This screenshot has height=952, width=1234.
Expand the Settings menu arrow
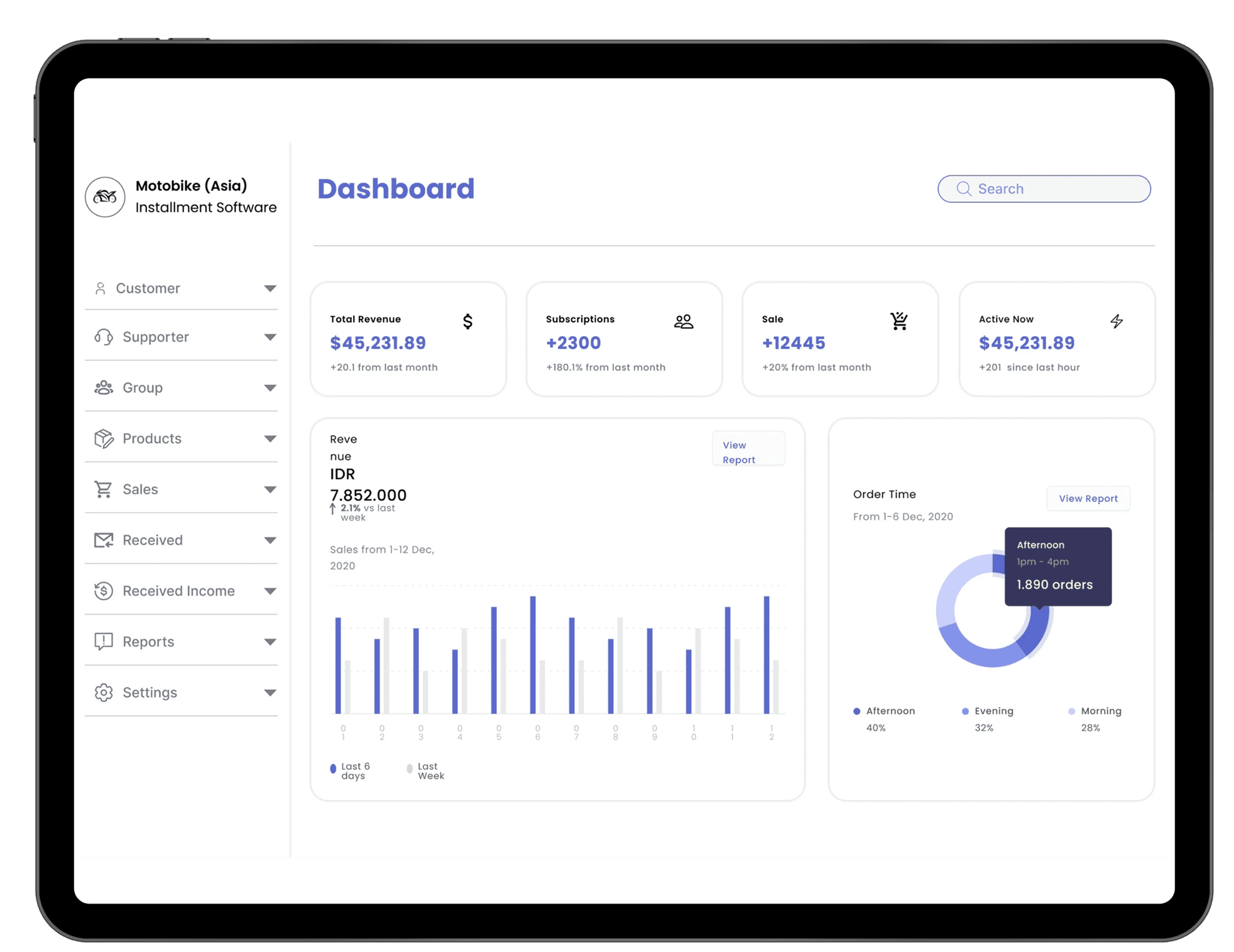[x=270, y=693]
